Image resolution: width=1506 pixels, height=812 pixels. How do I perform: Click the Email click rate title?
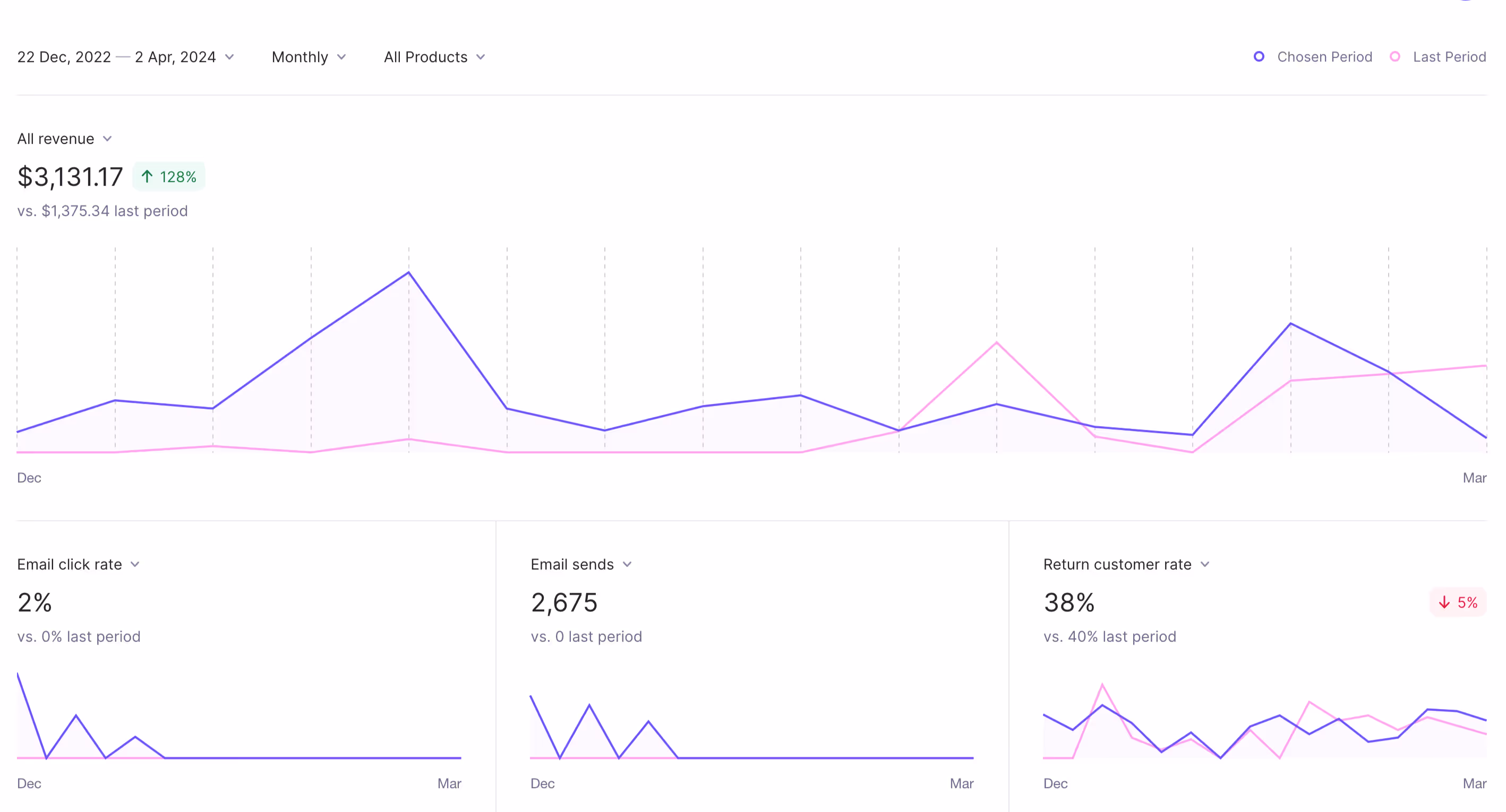click(x=70, y=564)
